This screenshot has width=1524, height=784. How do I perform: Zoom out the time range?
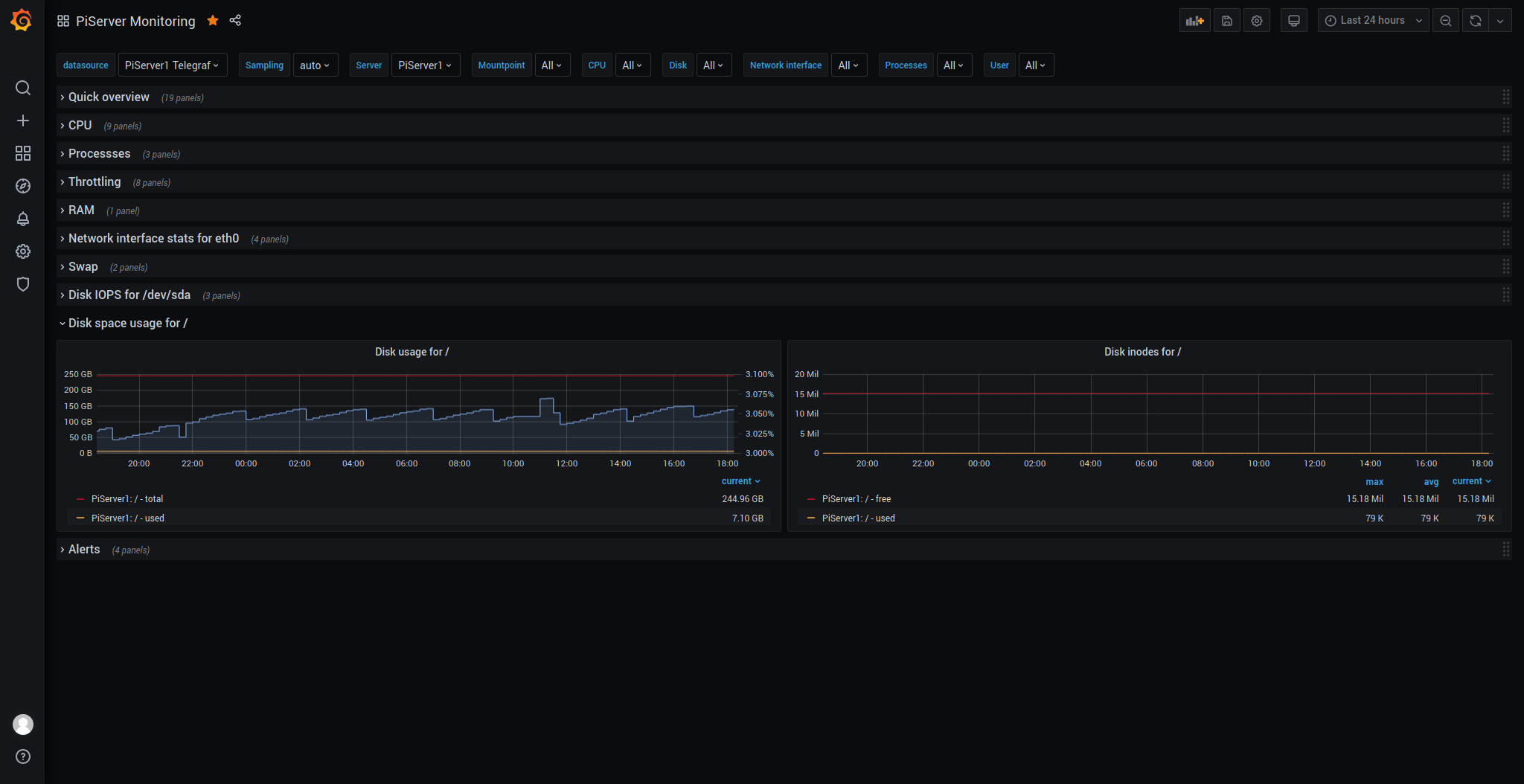[1446, 21]
